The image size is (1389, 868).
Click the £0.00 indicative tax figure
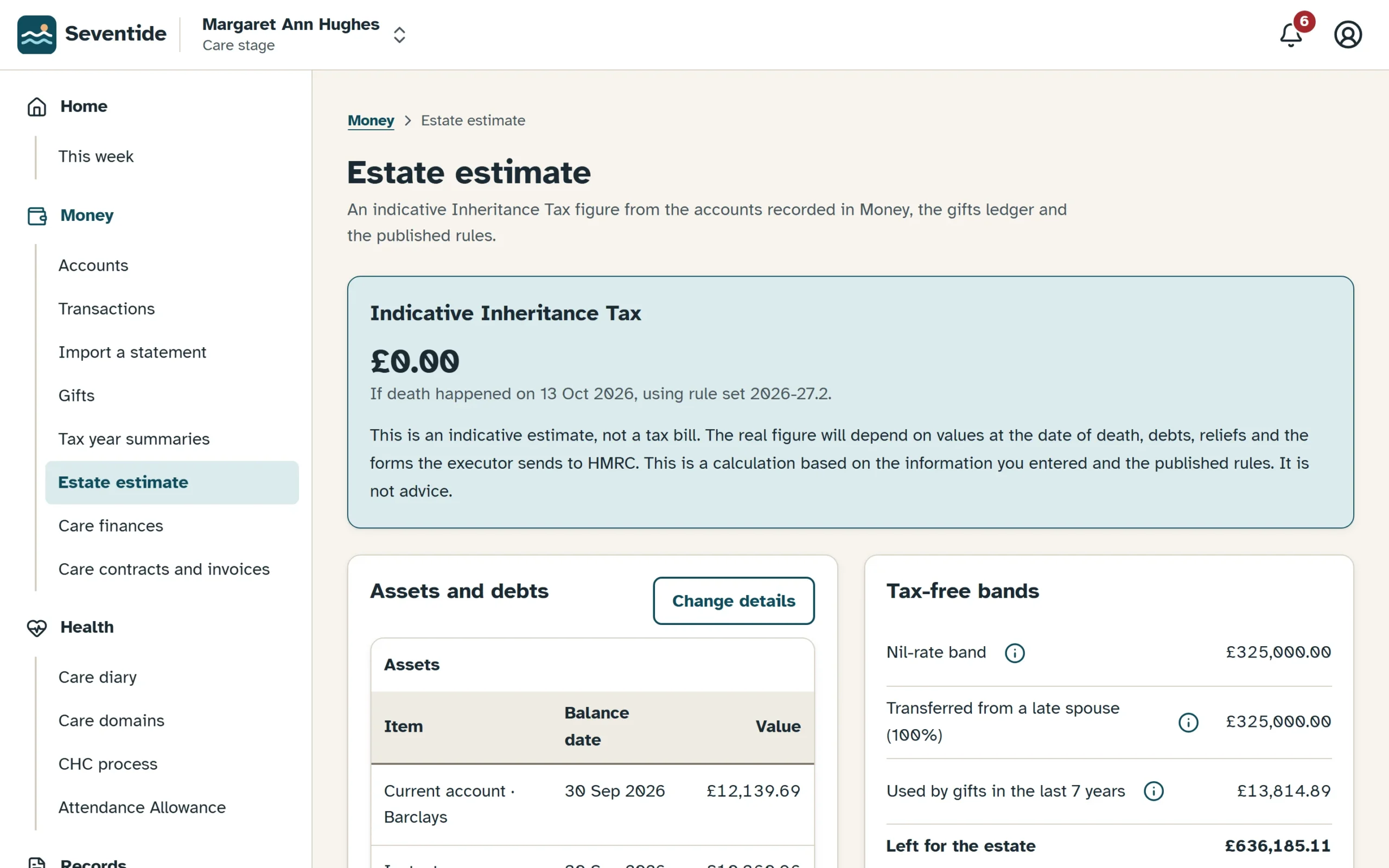[415, 362]
